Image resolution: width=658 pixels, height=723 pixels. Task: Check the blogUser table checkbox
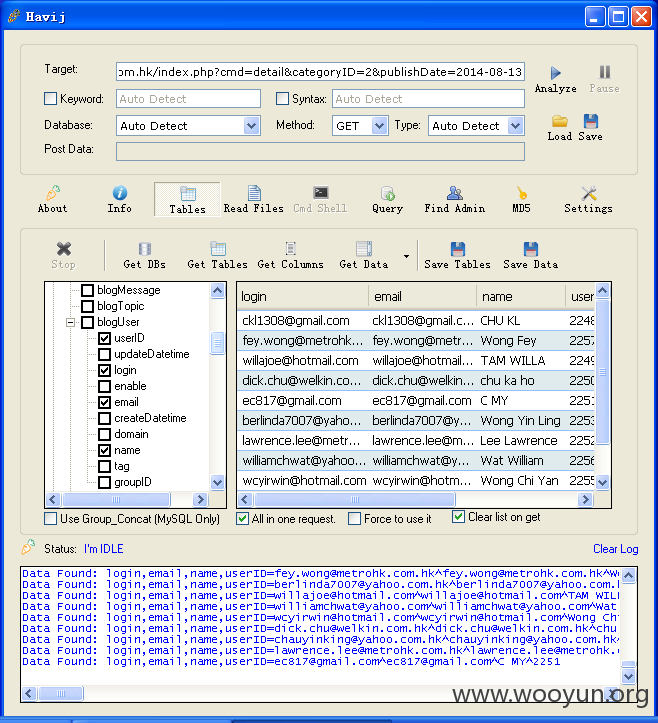pos(88,322)
